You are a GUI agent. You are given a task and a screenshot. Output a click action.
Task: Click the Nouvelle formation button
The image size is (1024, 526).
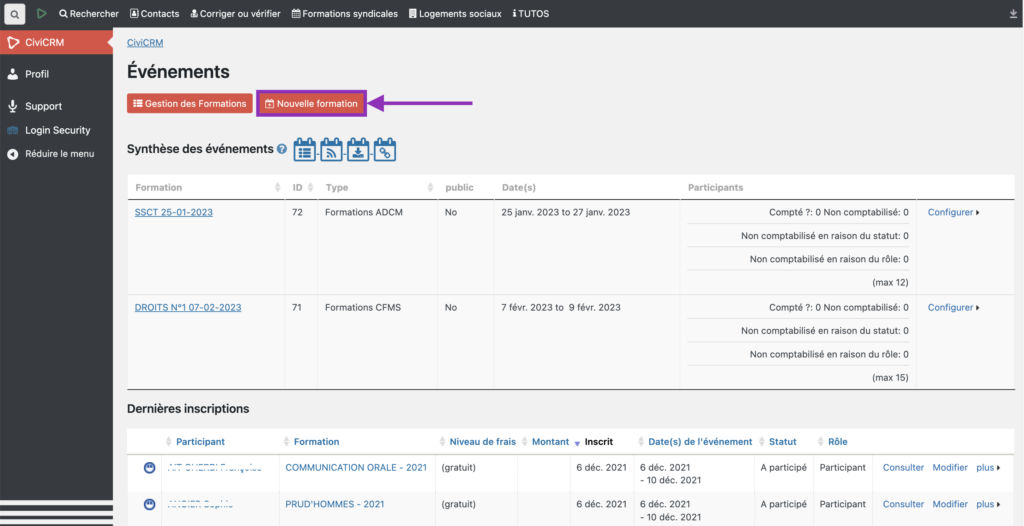(311, 104)
